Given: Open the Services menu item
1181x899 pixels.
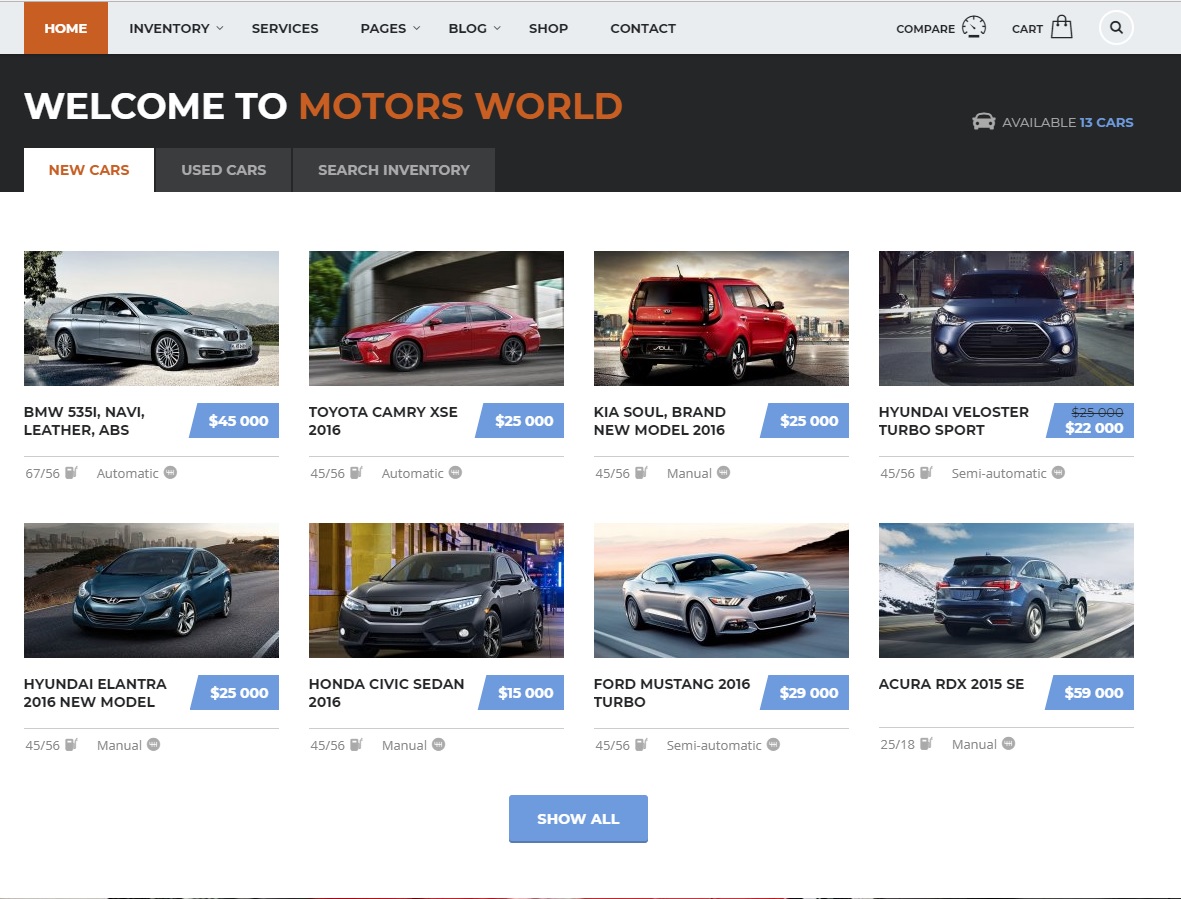Looking at the screenshot, I should [285, 28].
